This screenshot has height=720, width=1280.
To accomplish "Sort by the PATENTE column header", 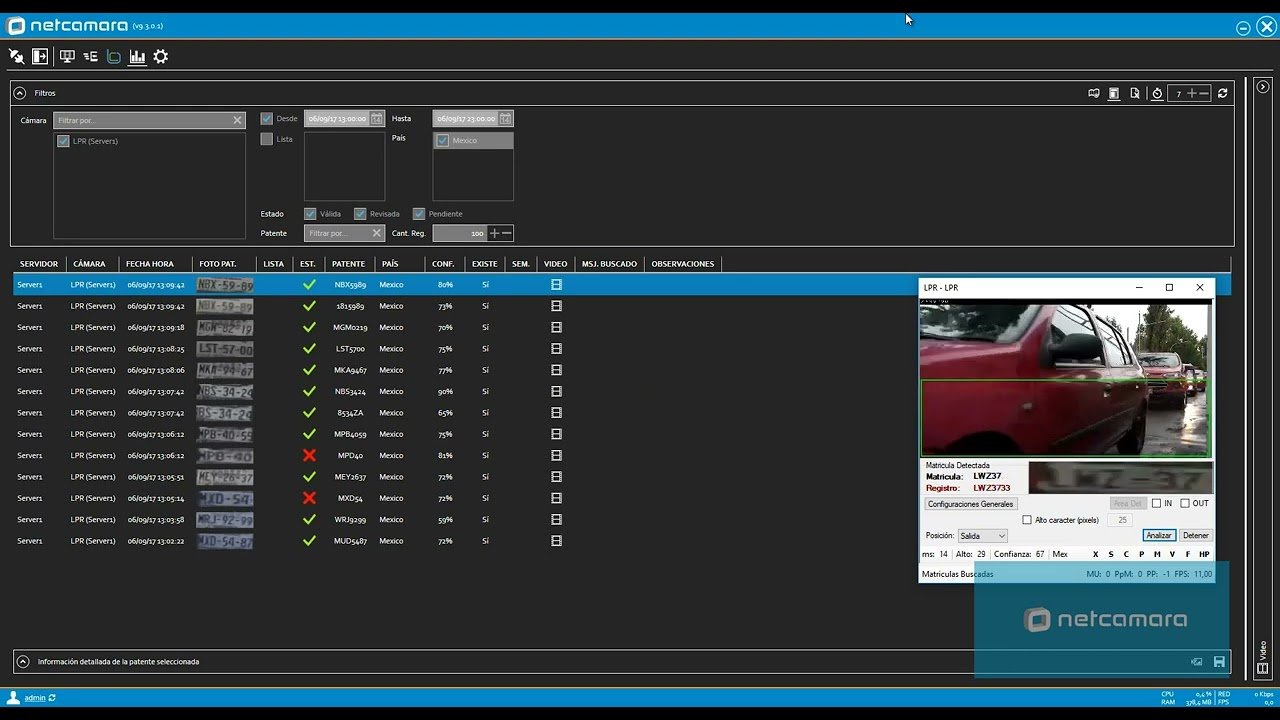I will (348, 264).
